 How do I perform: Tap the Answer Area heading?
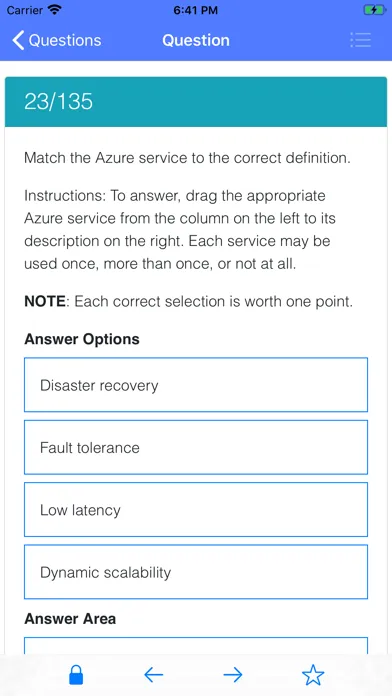click(x=70, y=619)
